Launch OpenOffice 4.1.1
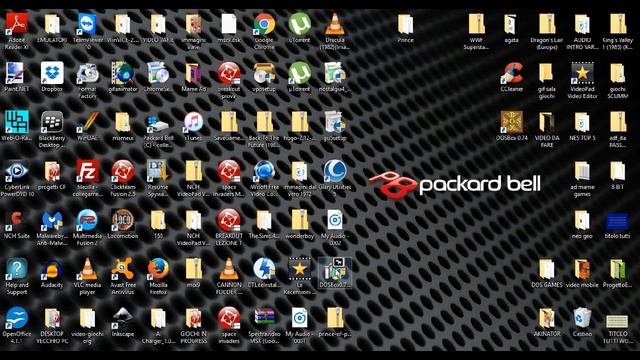Viewport: 640px width, 360px height. [17, 318]
